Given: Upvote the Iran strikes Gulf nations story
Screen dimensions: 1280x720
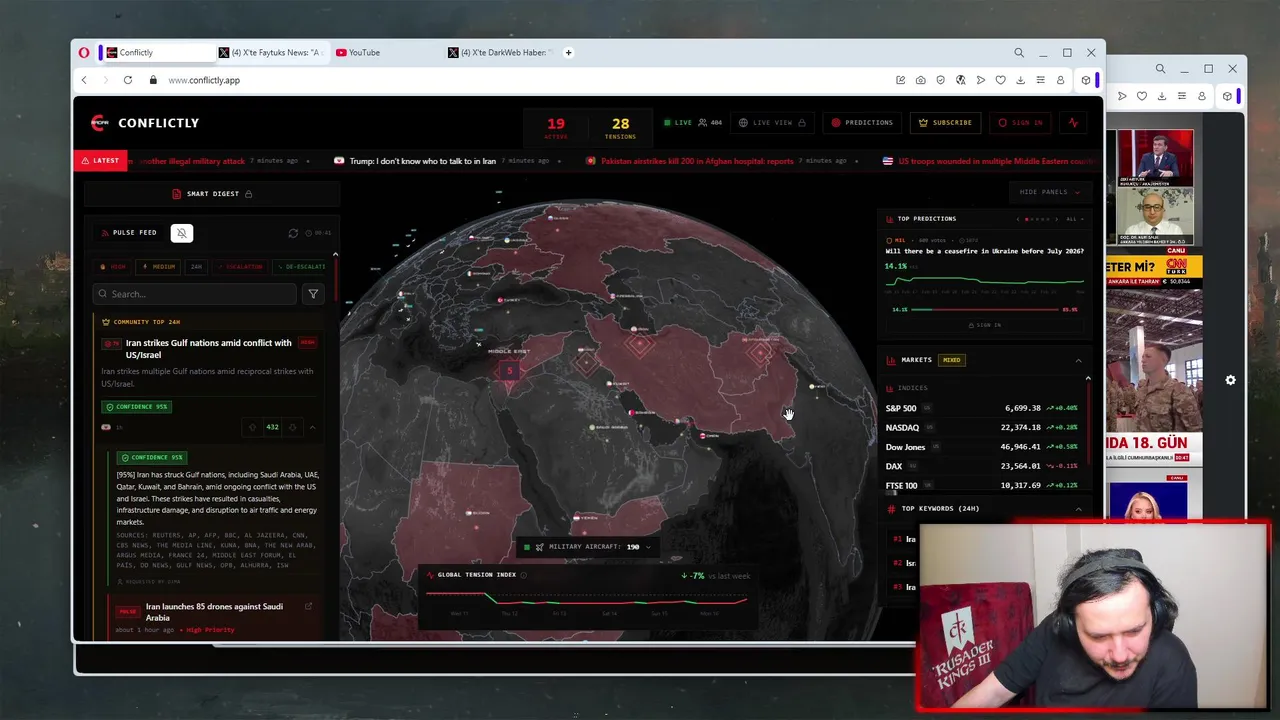Looking at the screenshot, I should [x=252, y=427].
